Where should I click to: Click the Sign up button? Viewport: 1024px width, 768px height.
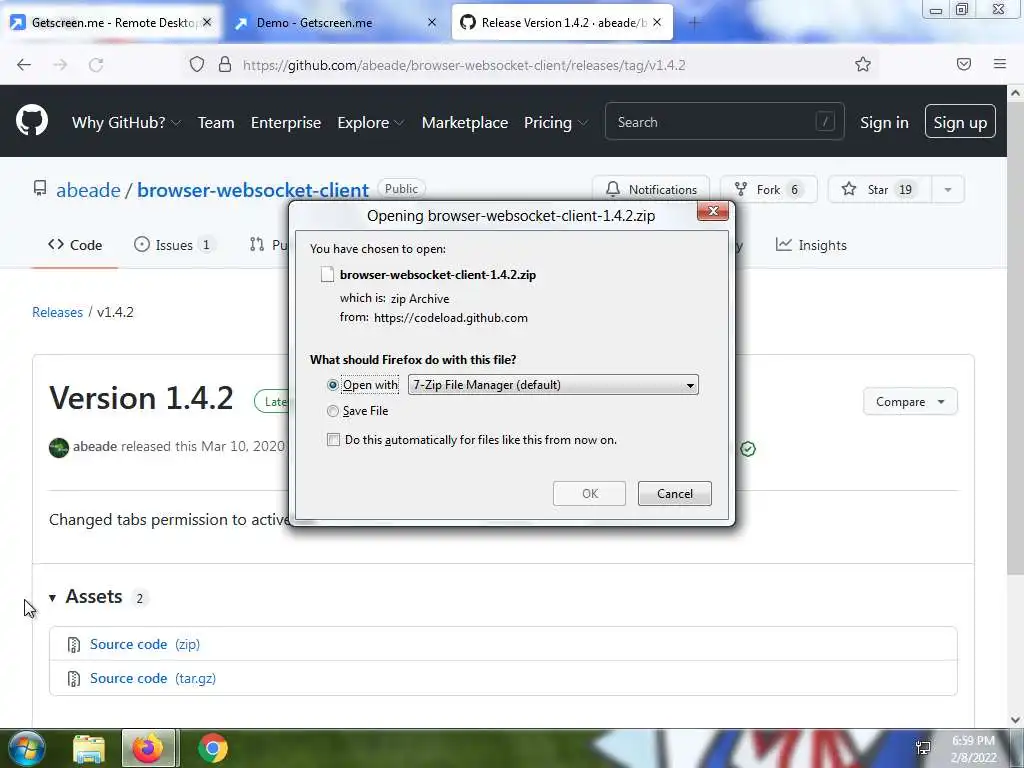960,122
